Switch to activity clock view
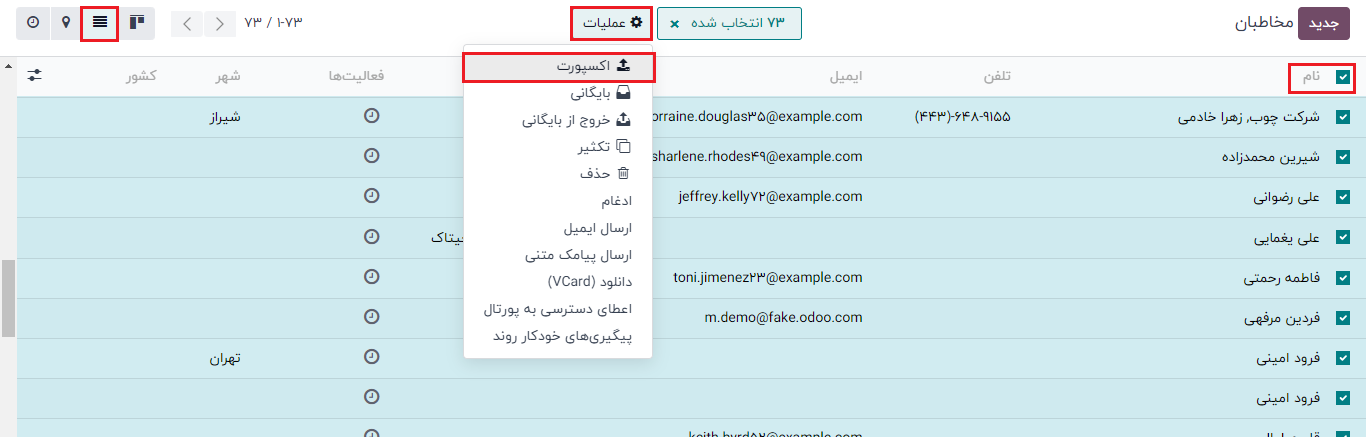 (33, 22)
